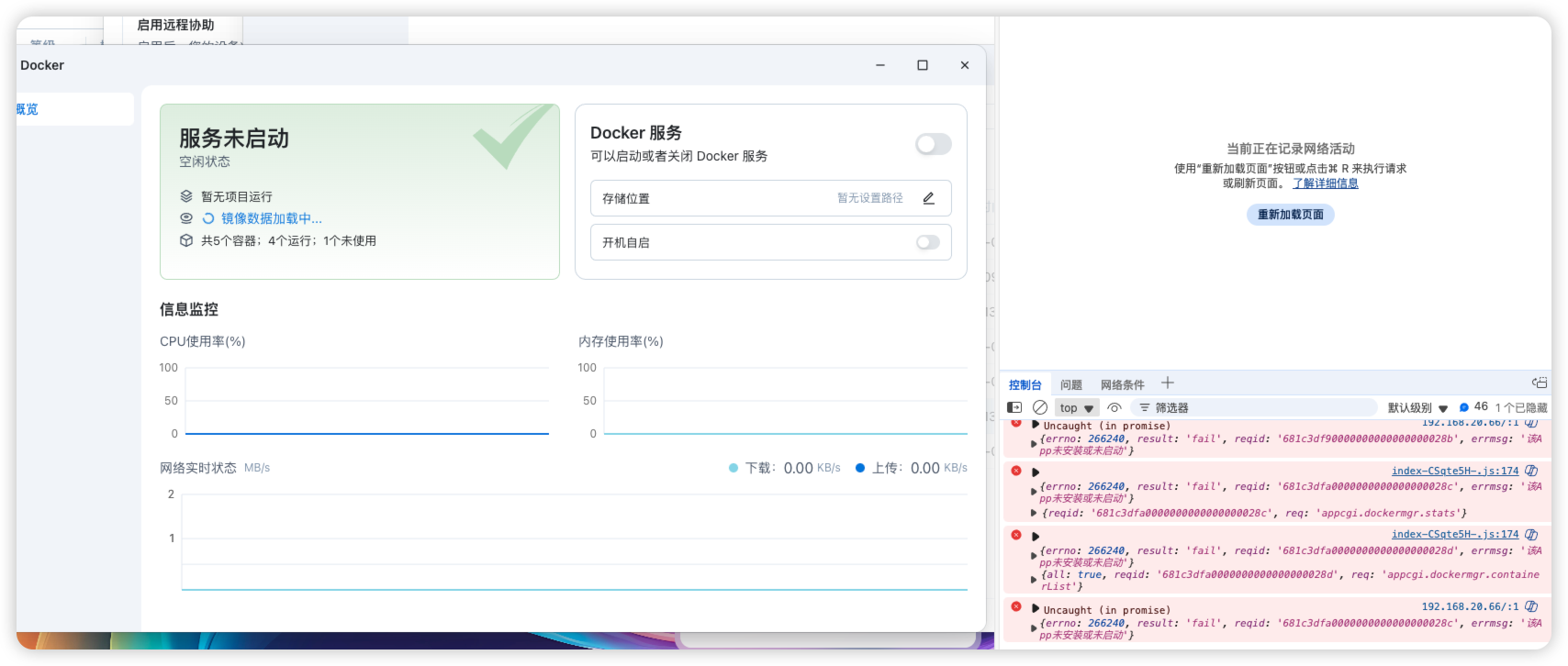This screenshot has width=1568, height=666.
Task: Edit storage location with pencil icon
Action: [928, 198]
